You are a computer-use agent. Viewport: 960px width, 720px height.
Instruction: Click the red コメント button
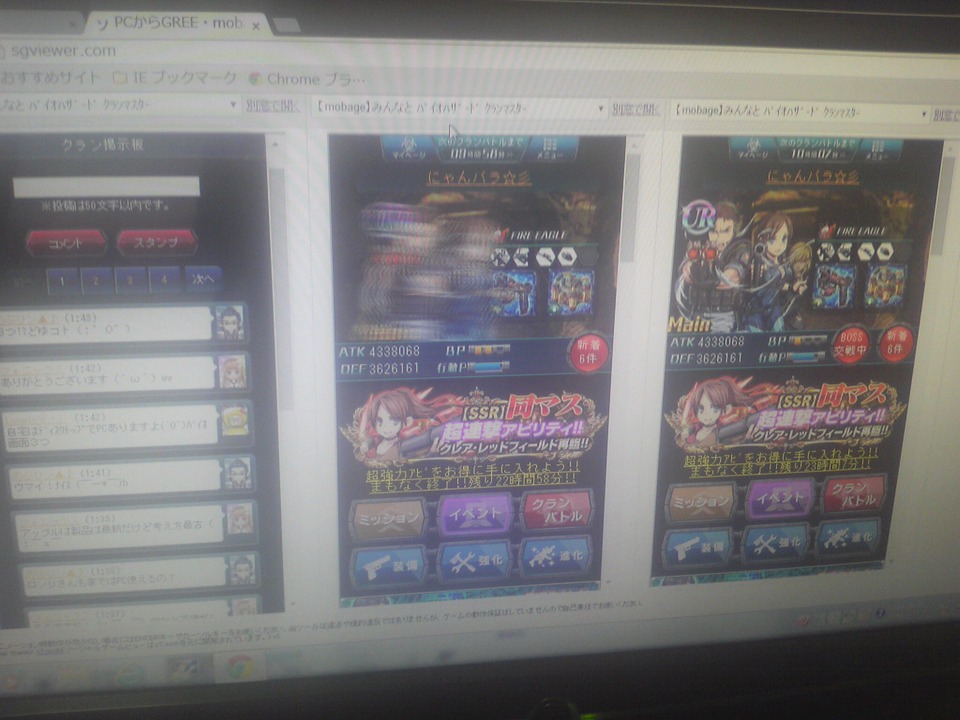[66, 243]
